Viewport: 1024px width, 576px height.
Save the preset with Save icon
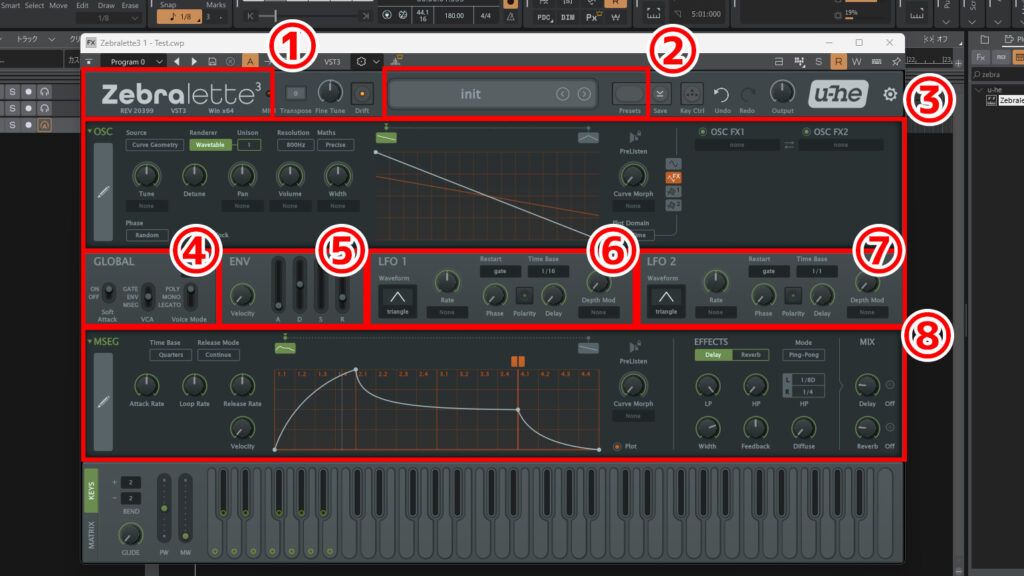click(661, 93)
